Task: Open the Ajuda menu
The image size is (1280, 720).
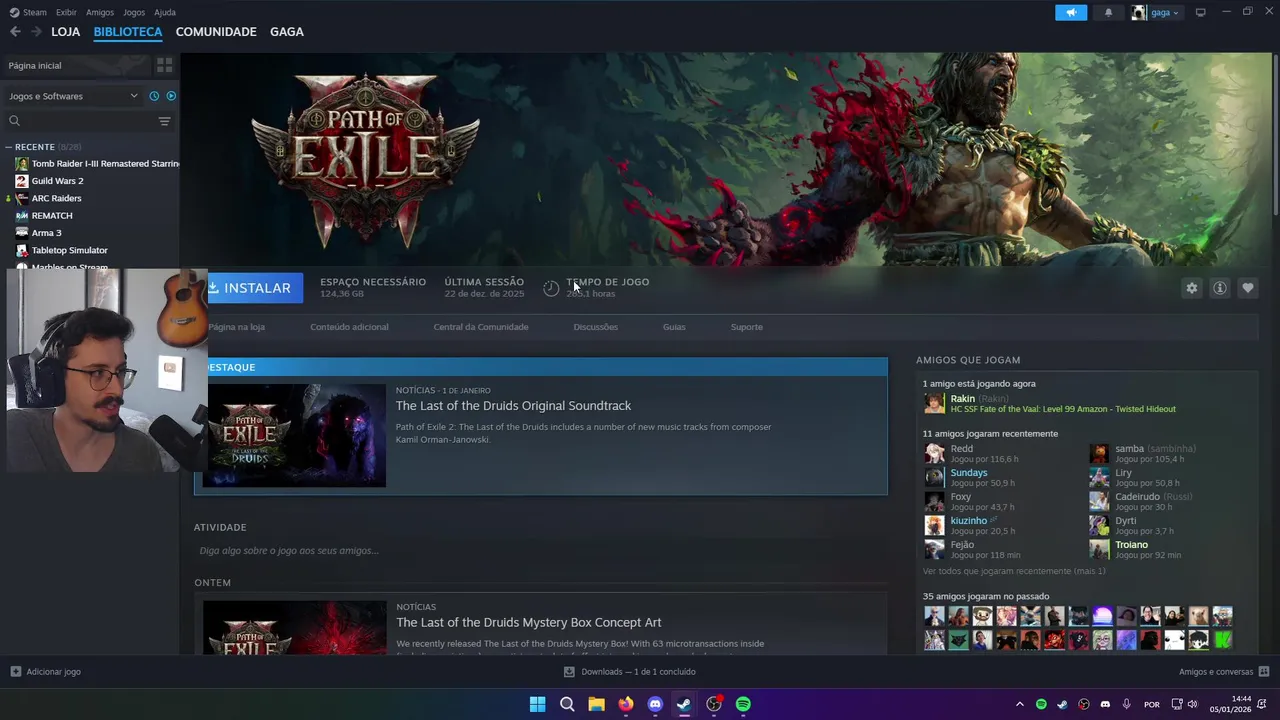Action: (165, 12)
